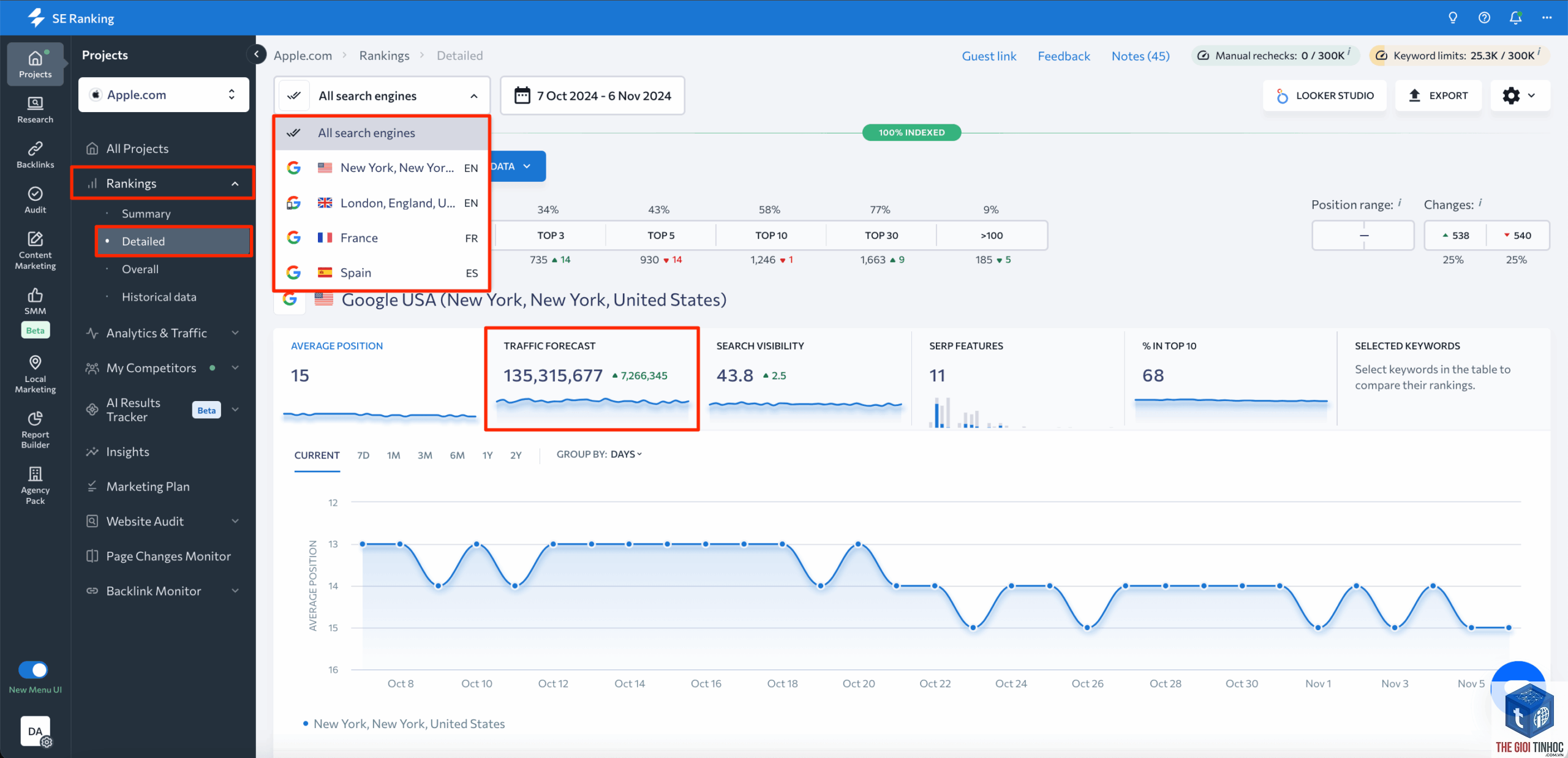Adjust the Position range slider
This screenshot has height=758, width=1568.
click(1363, 235)
